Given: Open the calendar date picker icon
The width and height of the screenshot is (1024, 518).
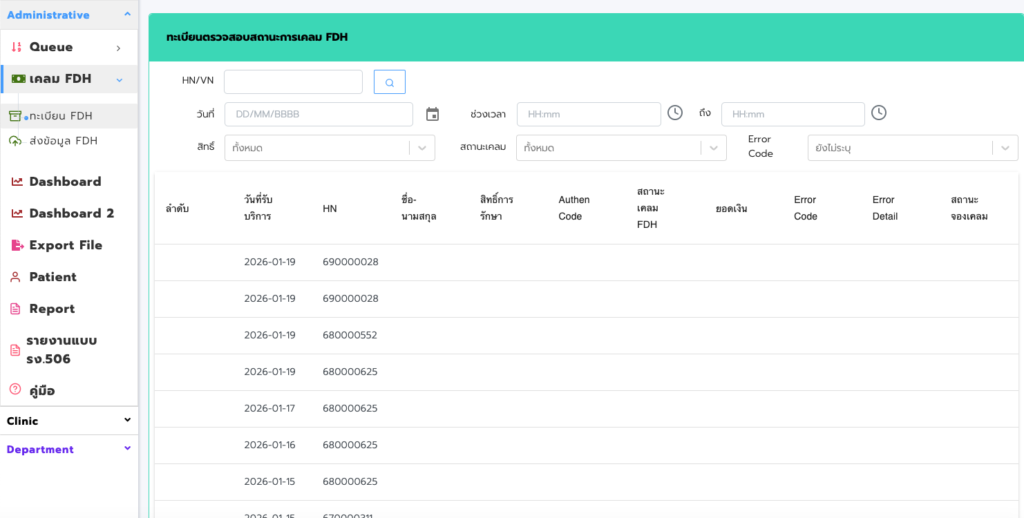Looking at the screenshot, I should [432, 114].
